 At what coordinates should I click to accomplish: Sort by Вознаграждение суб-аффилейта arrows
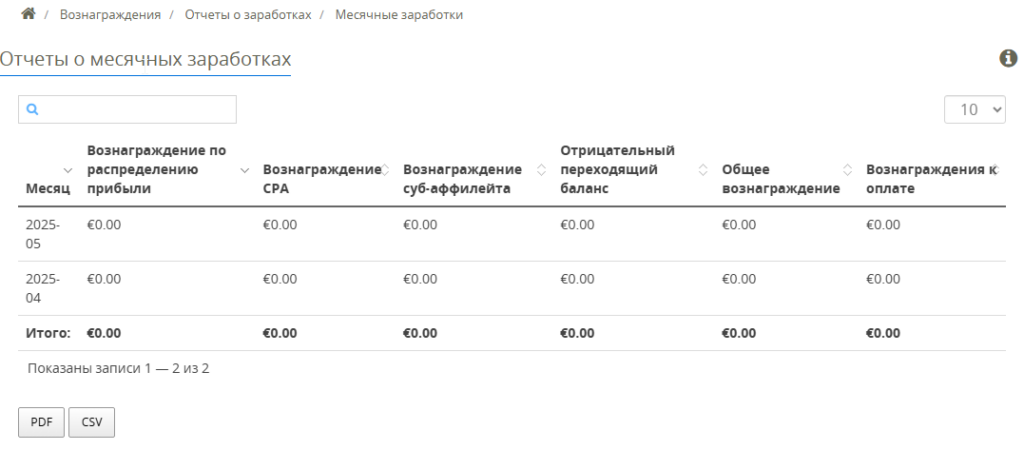pos(541,170)
